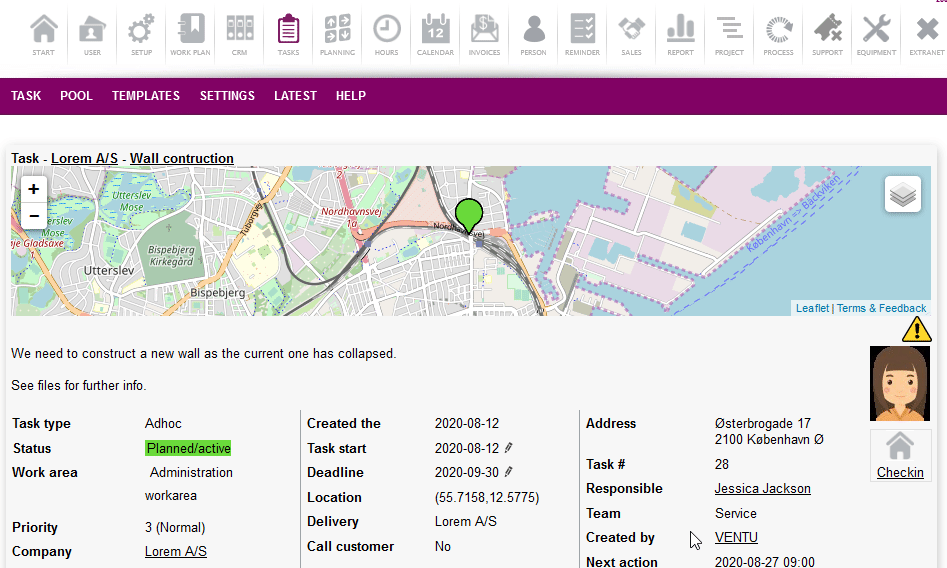The image size is (947, 568).
Task: Zoom out on the map
Action: coord(34,216)
